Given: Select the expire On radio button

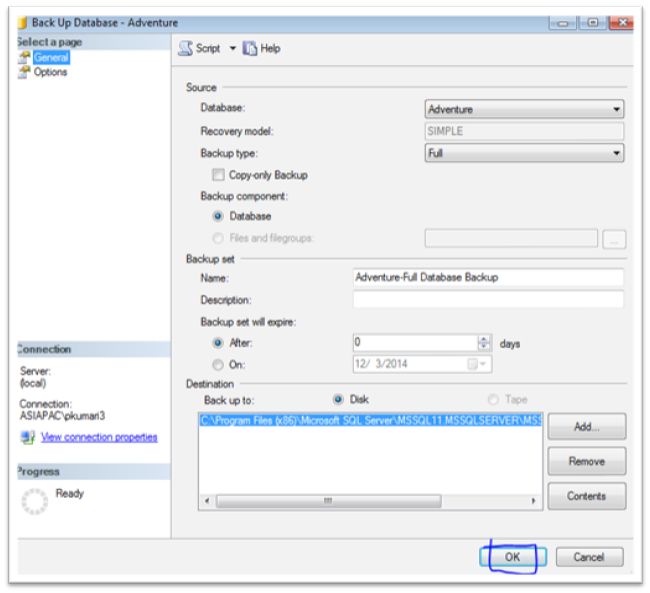Looking at the screenshot, I should coord(218,365).
